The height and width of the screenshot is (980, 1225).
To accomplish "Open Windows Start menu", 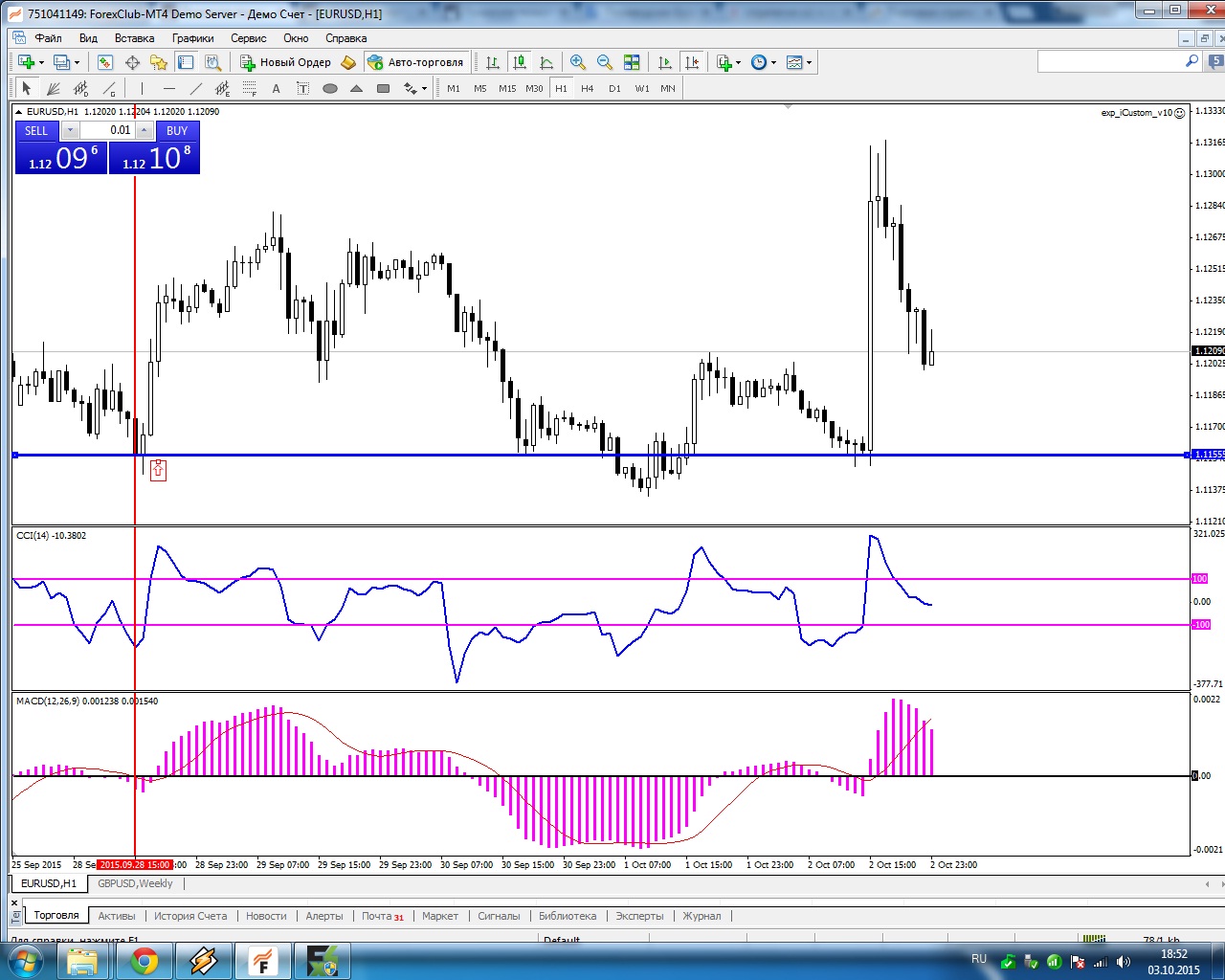I will (x=26, y=960).
